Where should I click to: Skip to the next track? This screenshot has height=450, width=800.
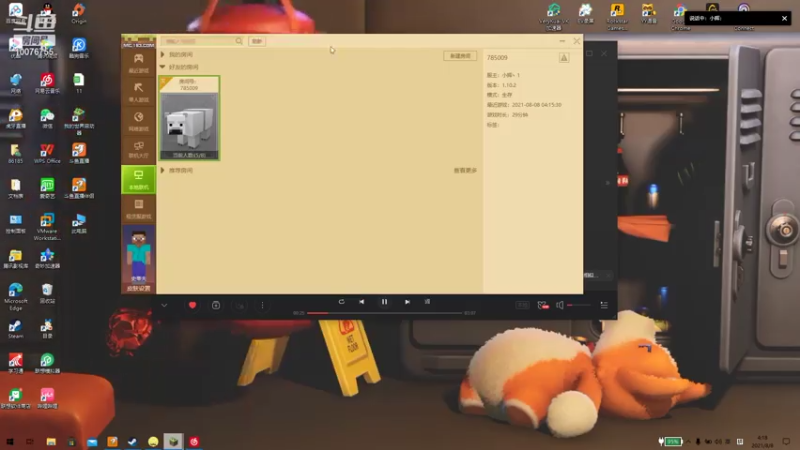click(407, 302)
